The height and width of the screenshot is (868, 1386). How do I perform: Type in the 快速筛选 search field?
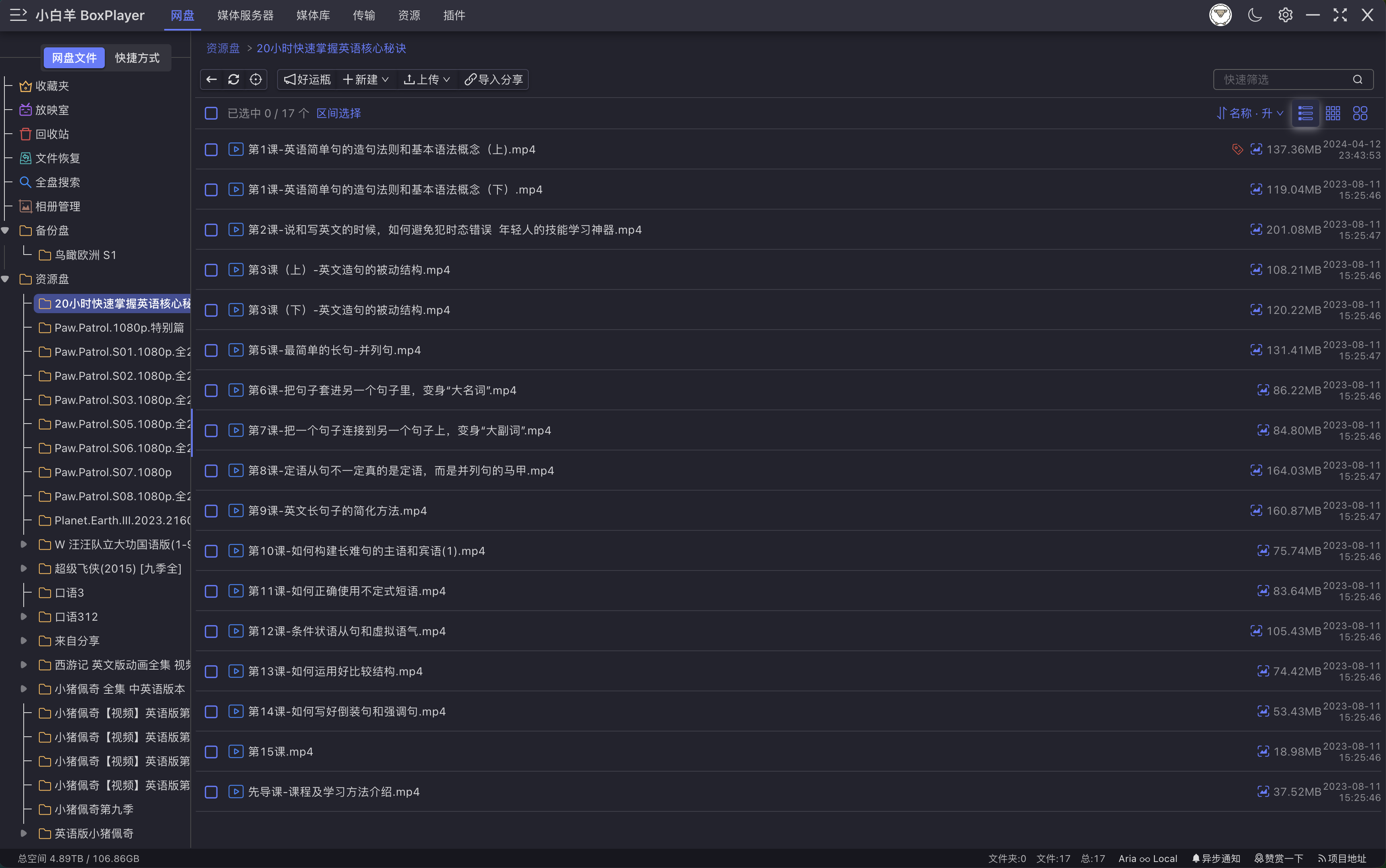click(x=1280, y=79)
